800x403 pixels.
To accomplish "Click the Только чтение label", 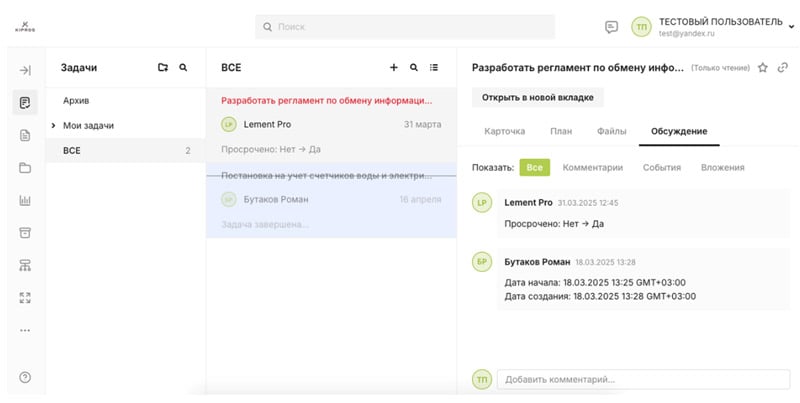I will [720, 68].
